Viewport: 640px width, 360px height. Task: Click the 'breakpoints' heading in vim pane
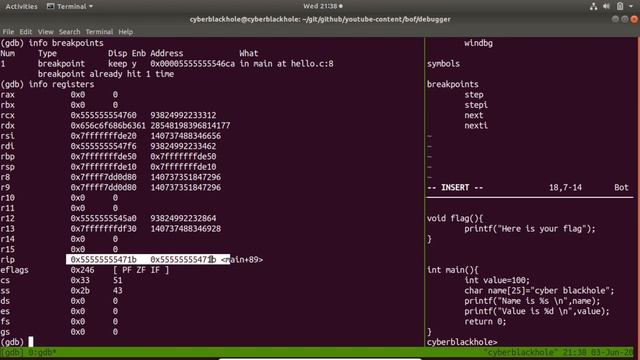pos(453,84)
